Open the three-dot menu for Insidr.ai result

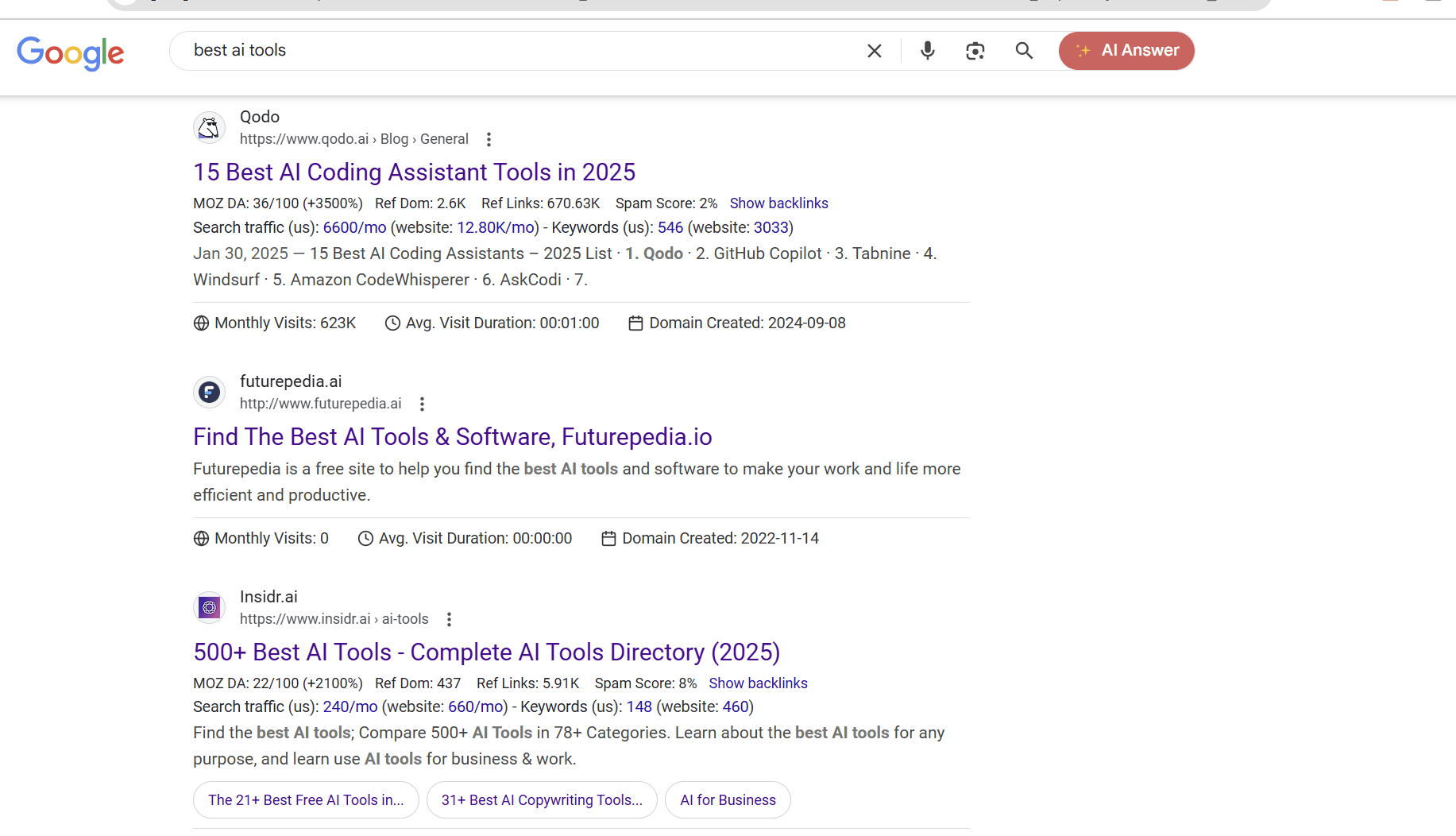pos(449,619)
